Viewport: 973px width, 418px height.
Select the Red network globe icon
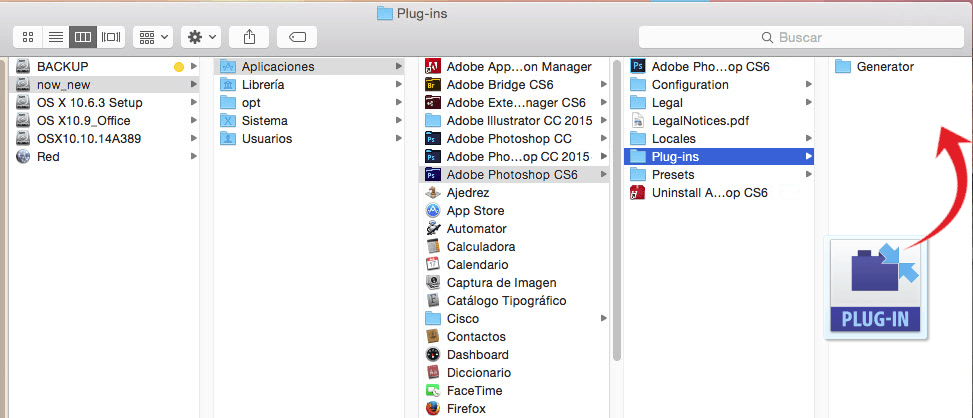(x=23, y=156)
